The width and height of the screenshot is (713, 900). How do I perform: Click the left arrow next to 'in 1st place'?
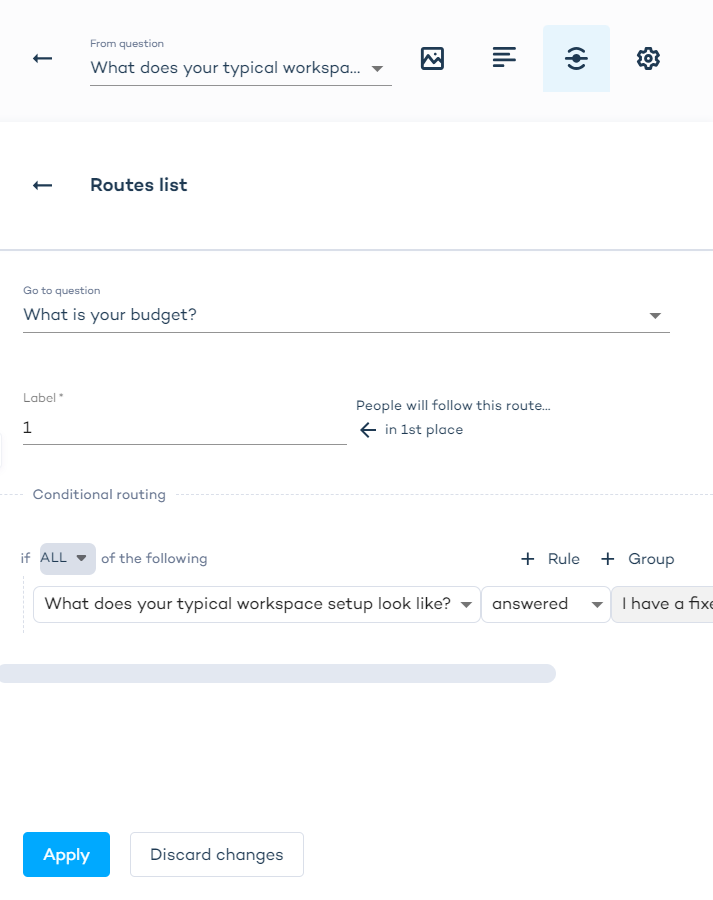(368, 430)
